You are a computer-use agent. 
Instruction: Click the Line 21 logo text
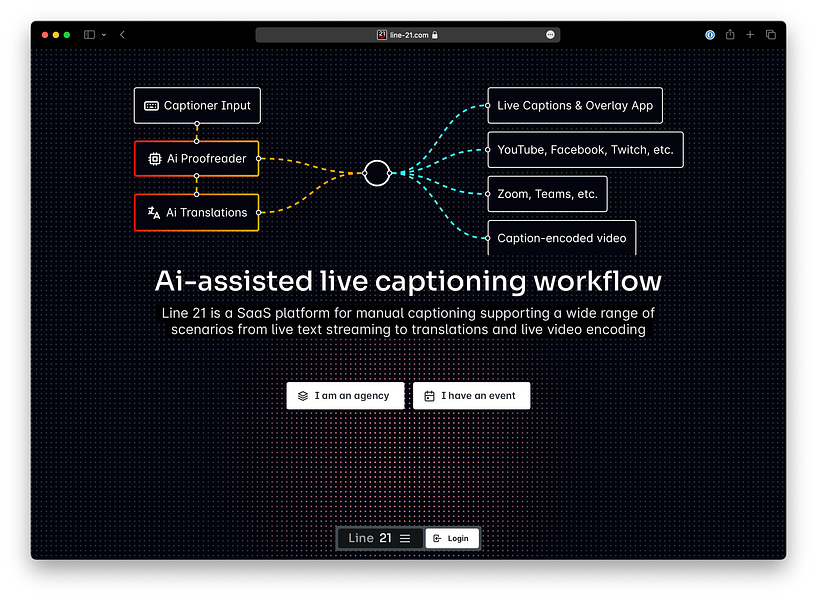[370, 538]
